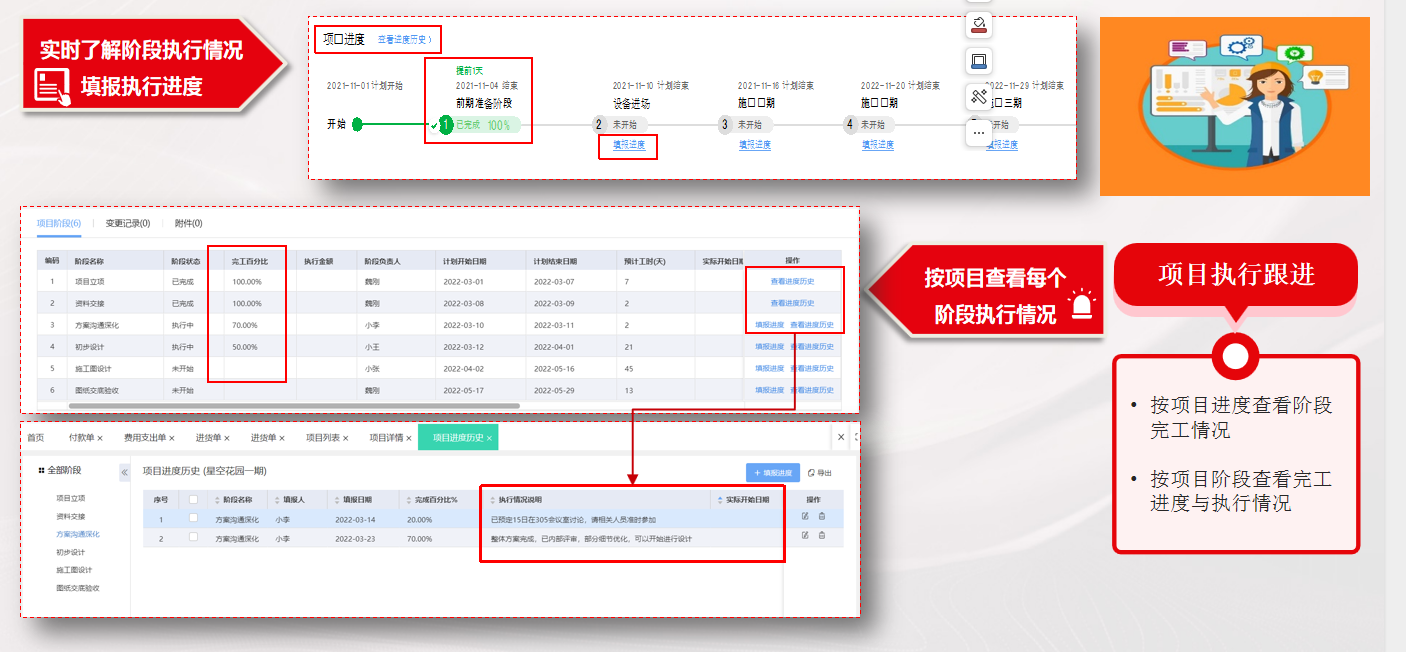Click the floating screen tool icon
The height and width of the screenshot is (652, 1406).
(x=979, y=61)
